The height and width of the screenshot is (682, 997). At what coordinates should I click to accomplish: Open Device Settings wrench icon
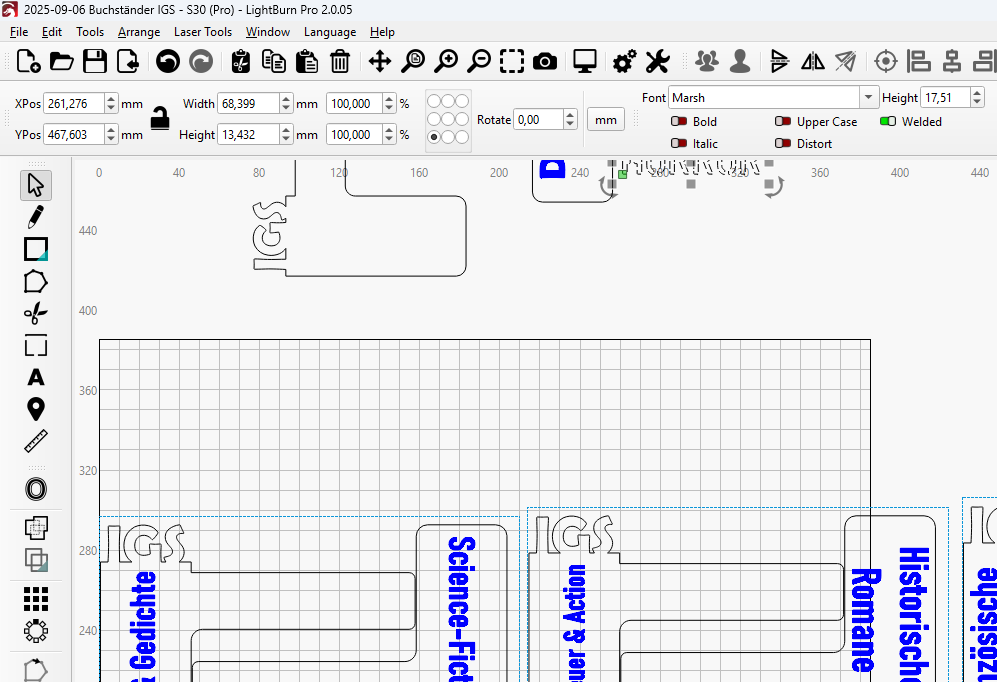tap(657, 62)
